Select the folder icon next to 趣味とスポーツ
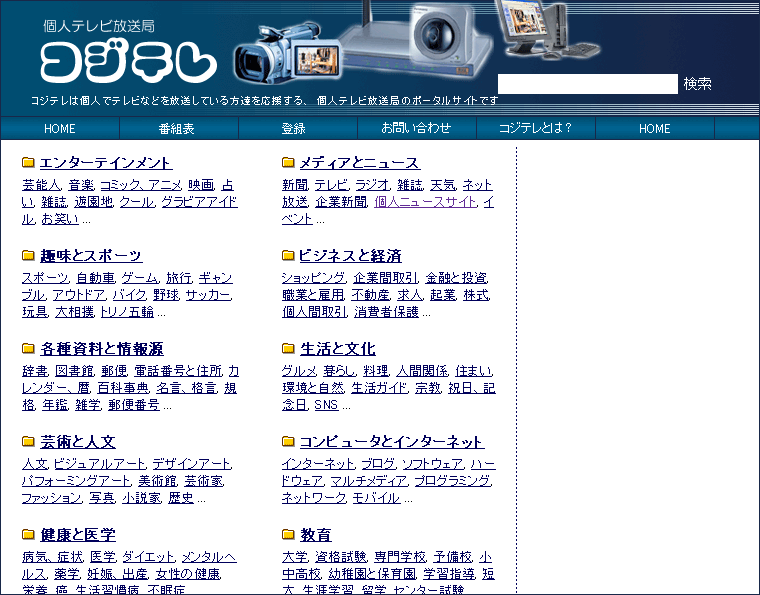 coord(28,256)
